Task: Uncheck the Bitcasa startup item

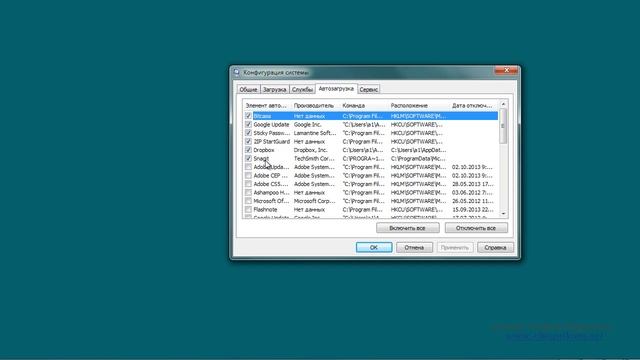Action: (x=248, y=116)
